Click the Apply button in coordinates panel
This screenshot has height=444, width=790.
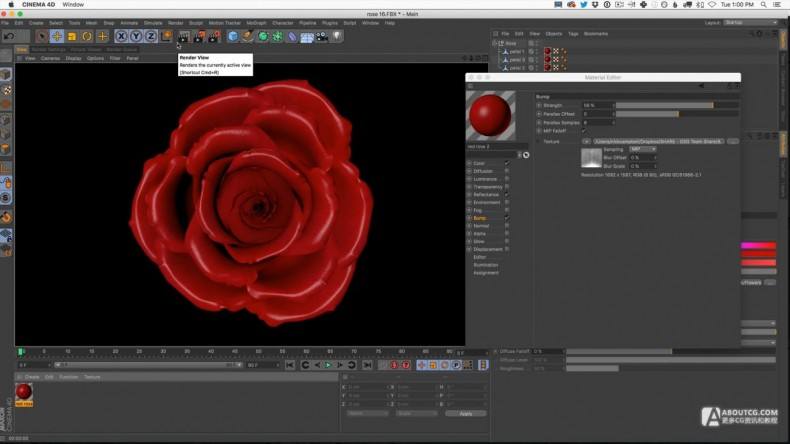[465, 413]
